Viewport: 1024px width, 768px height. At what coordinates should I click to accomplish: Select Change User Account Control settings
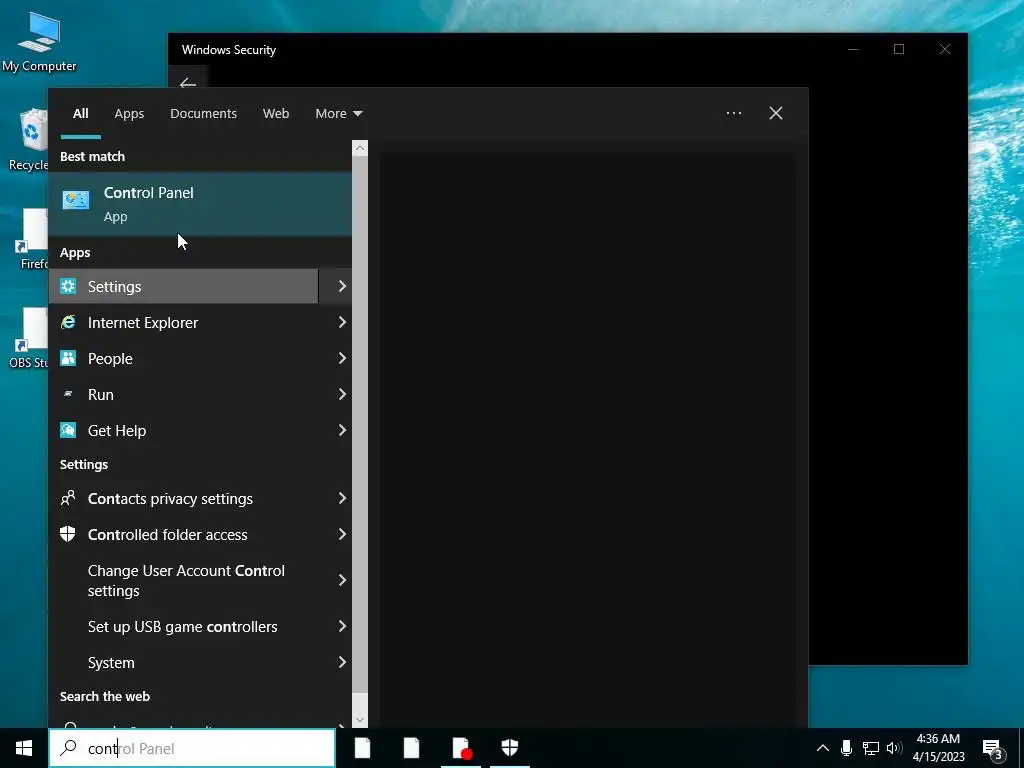tap(186, 581)
